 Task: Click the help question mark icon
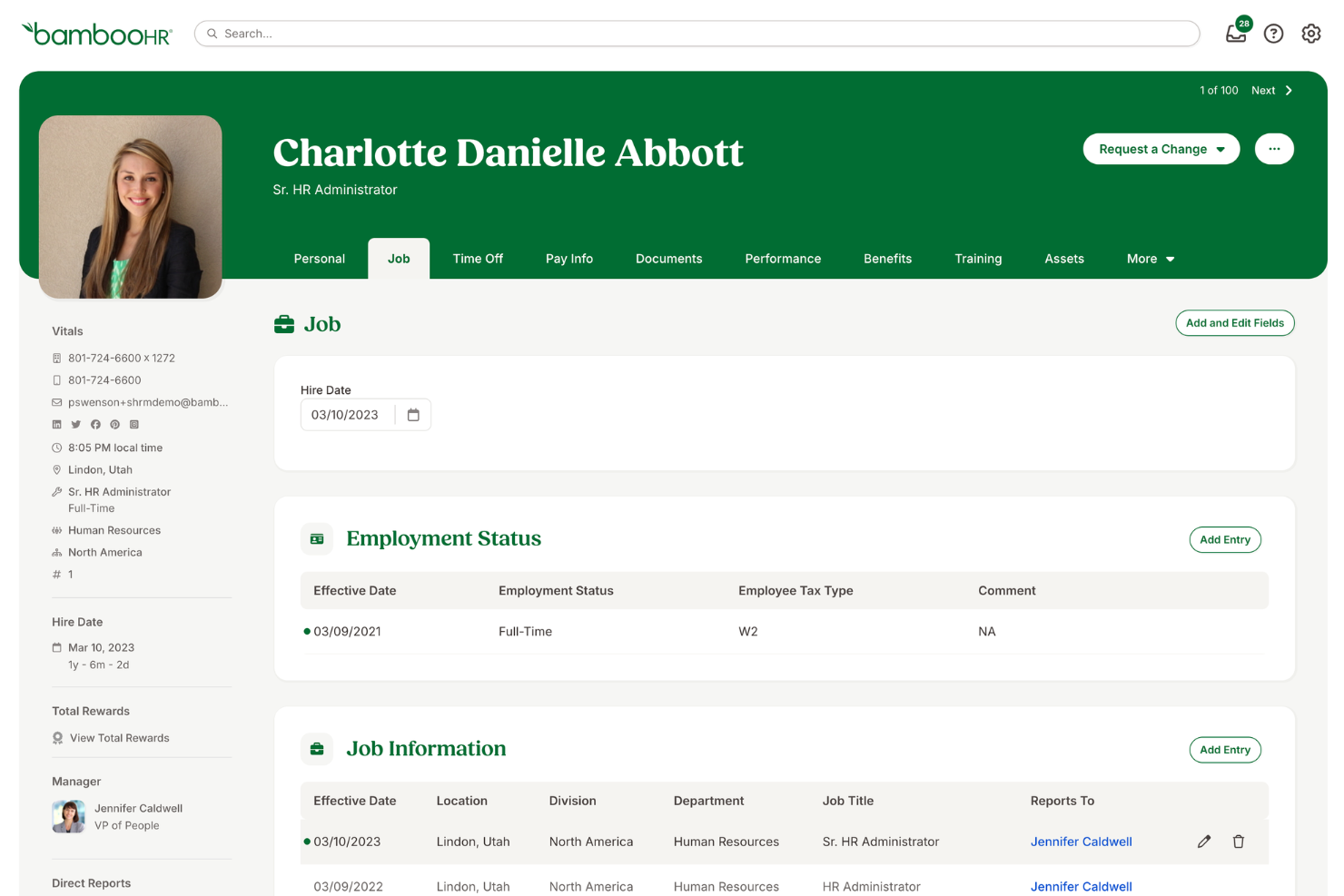(1273, 33)
